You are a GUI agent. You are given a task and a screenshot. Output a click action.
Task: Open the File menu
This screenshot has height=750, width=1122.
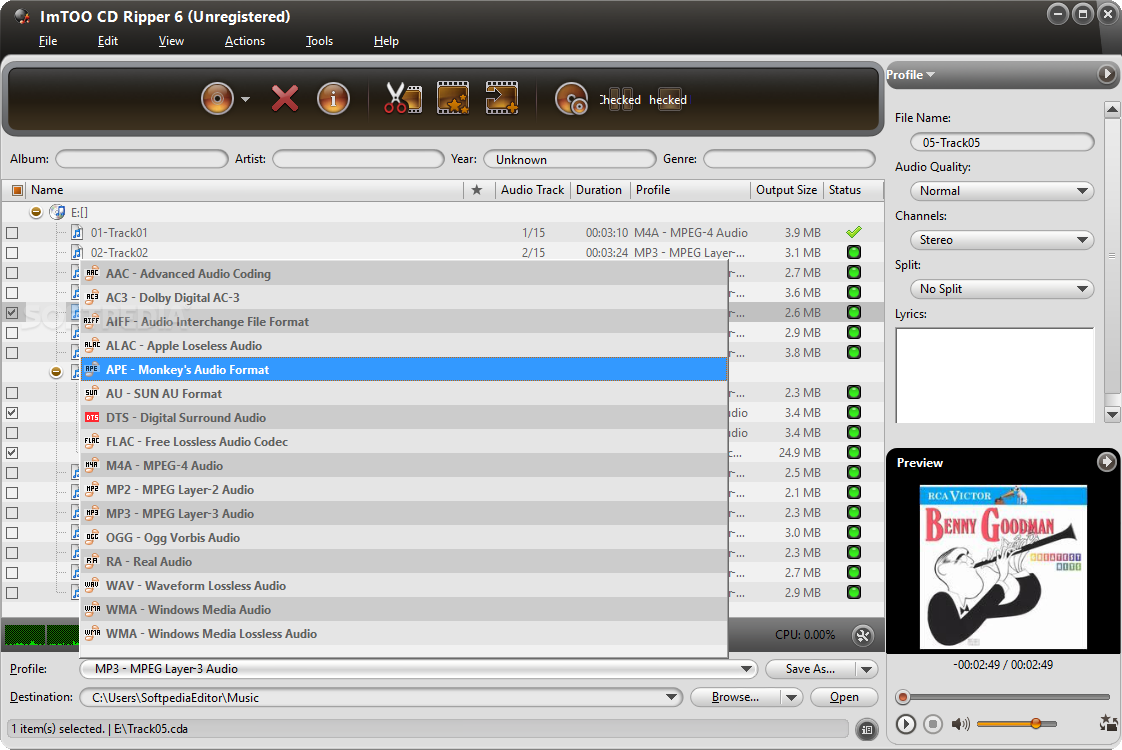48,41
